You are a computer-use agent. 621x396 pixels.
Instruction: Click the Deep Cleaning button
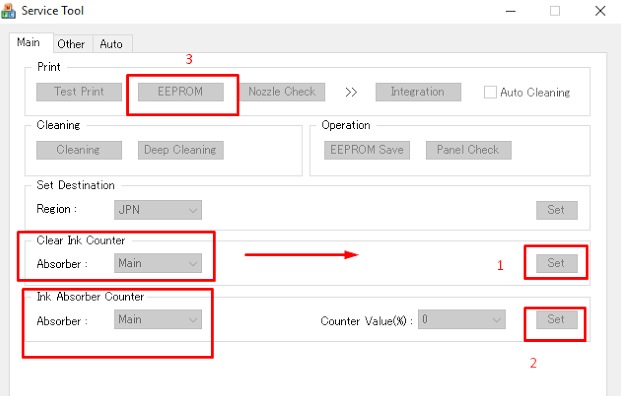pyautogui.click(x=181, y=150)
